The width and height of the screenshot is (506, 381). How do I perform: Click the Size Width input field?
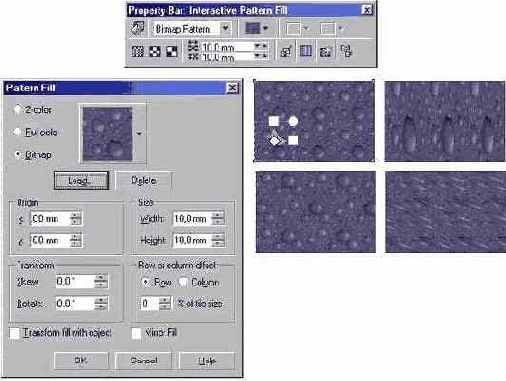192,219
